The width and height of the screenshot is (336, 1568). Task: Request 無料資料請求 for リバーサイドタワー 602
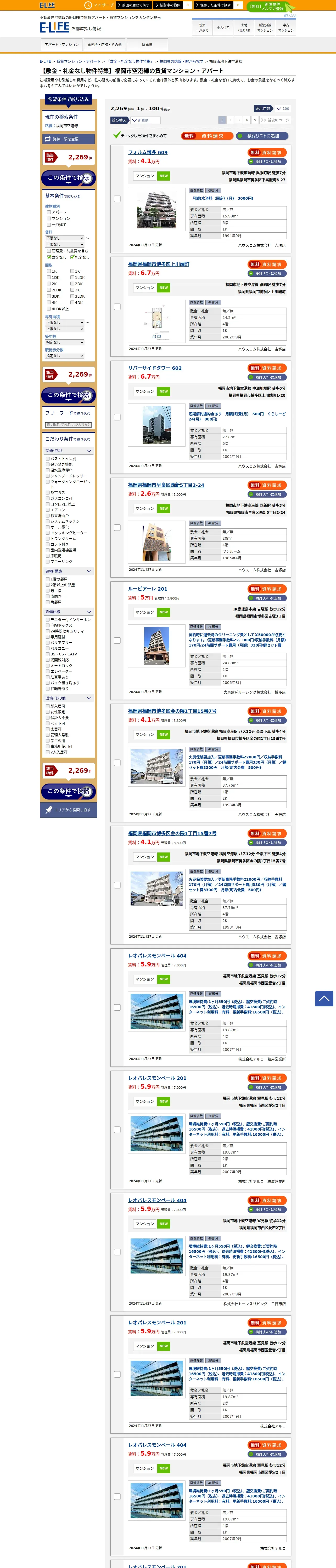coord(267,368)
